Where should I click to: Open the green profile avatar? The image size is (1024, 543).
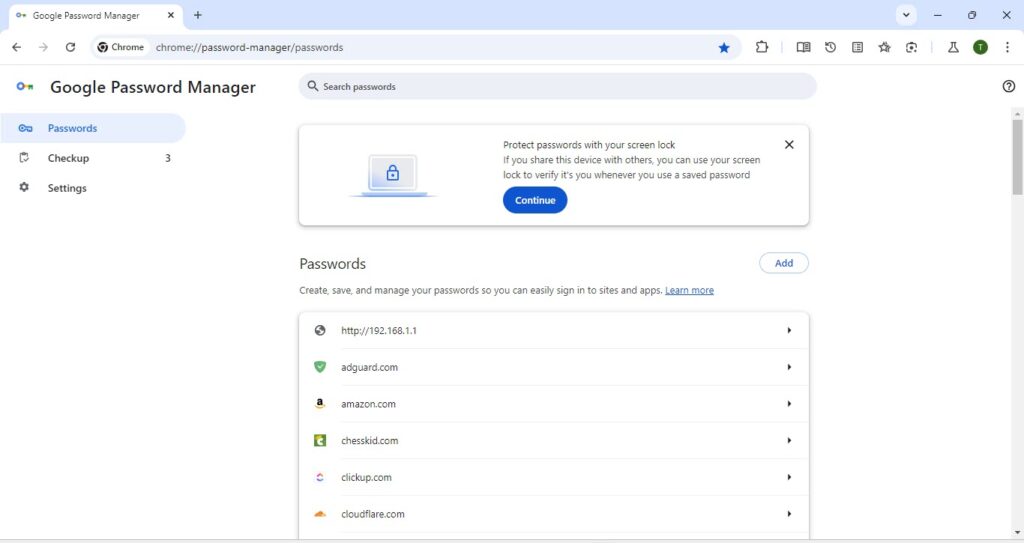[980, 47]
